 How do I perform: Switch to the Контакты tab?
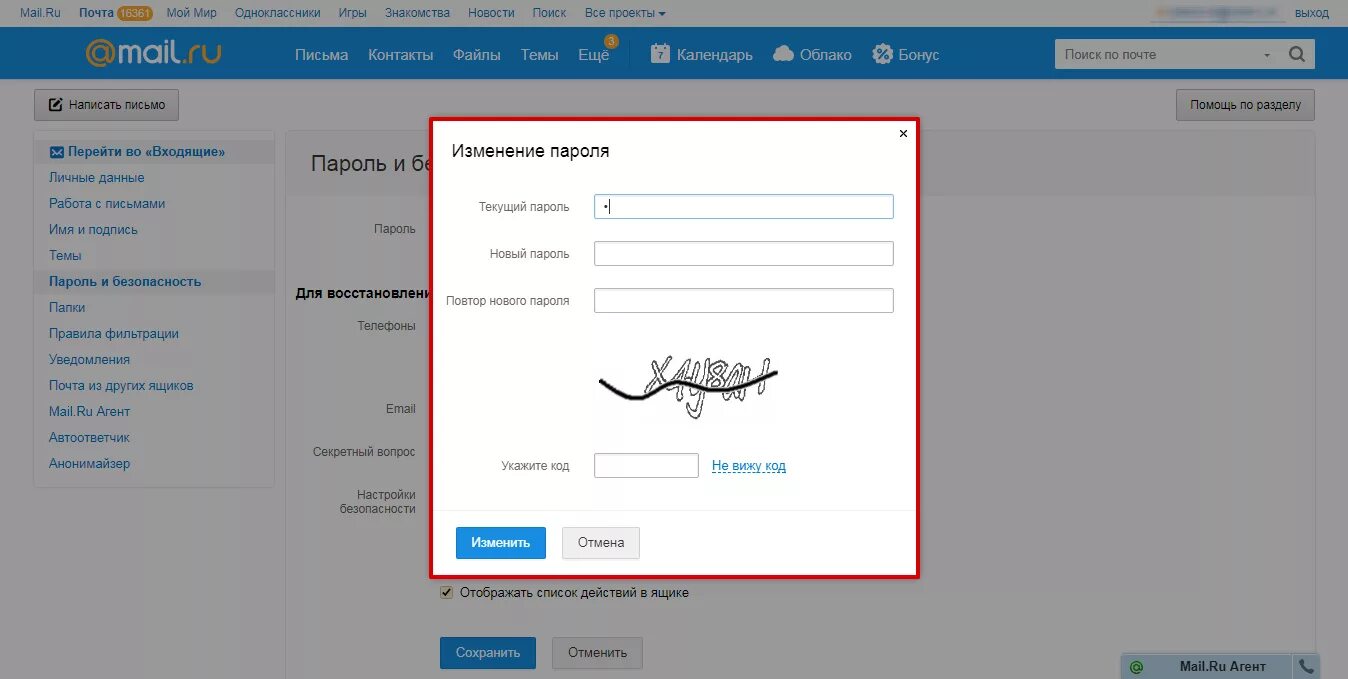pos(400,56)
